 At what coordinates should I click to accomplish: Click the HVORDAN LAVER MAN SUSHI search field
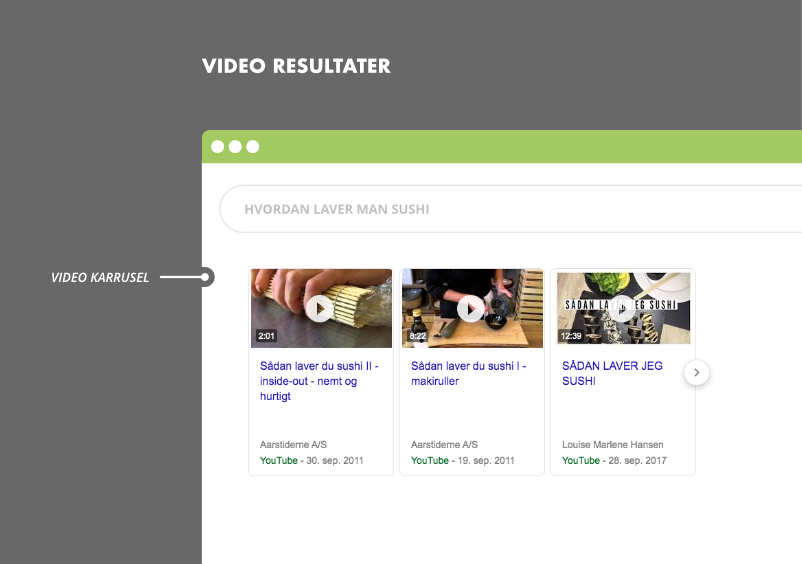tap(510, 210)
